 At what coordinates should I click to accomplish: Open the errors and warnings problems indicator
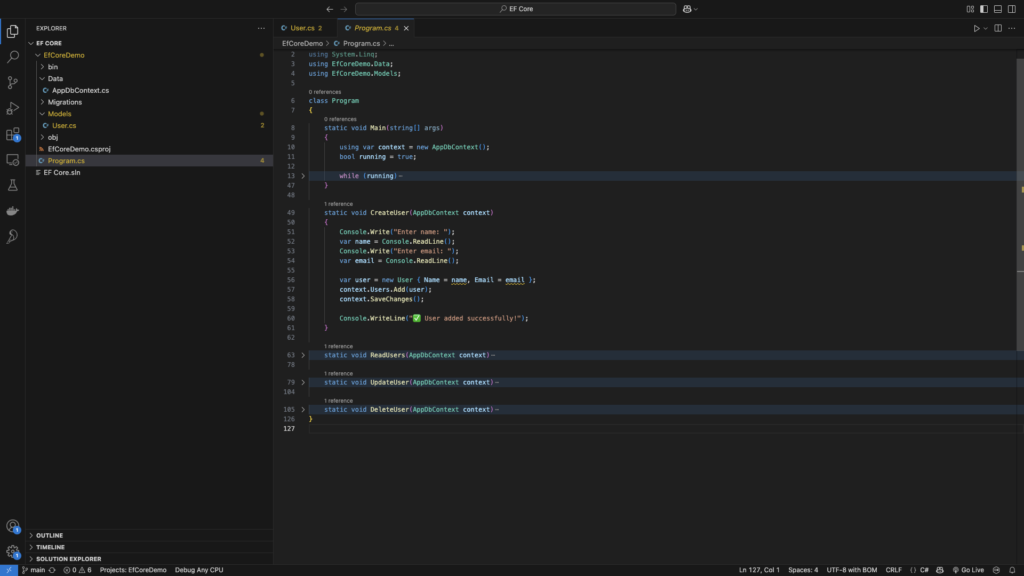coord(78,570)
